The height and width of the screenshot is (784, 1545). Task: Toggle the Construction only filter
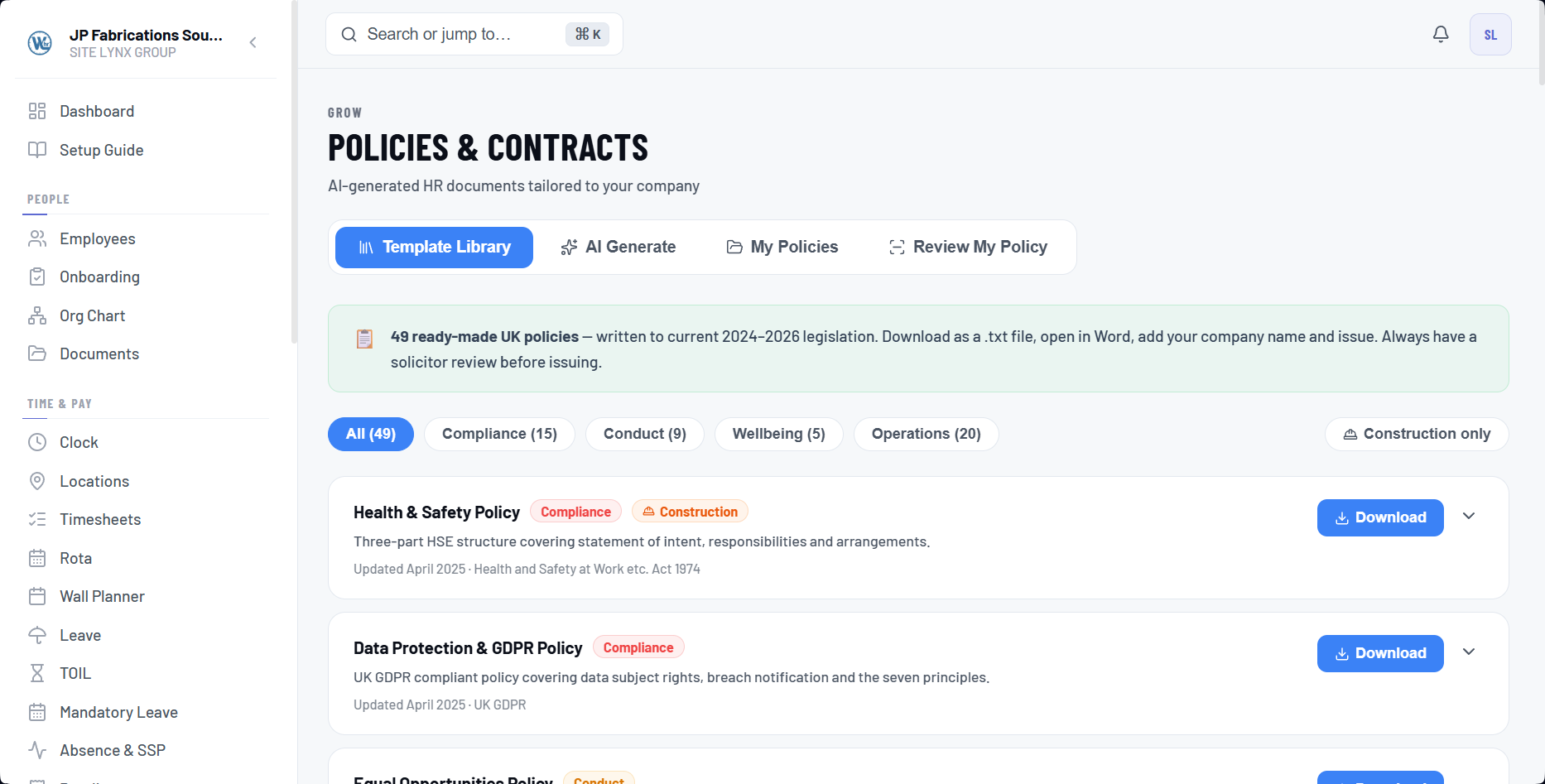[x=1417, y=434]
